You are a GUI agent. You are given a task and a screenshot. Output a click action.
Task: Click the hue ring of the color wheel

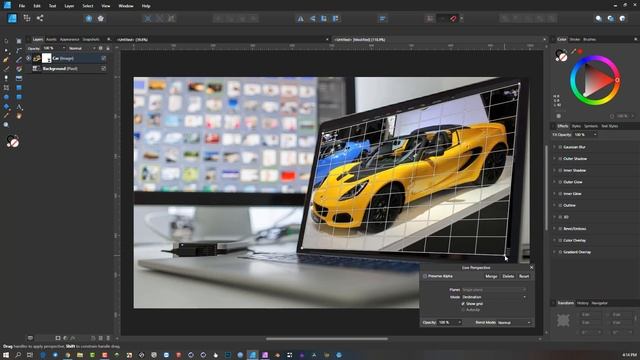click(x=595, y=58)
